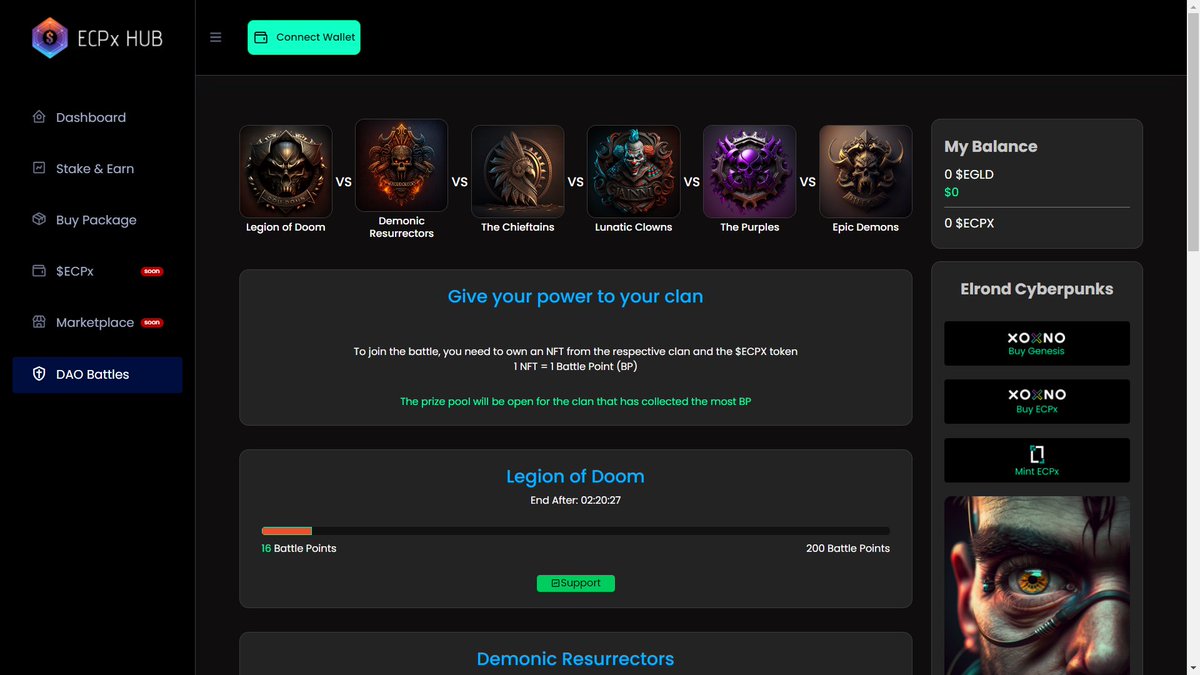
Task: Click the ECPx HUB hexagon logo
Action: pos(50,38)
